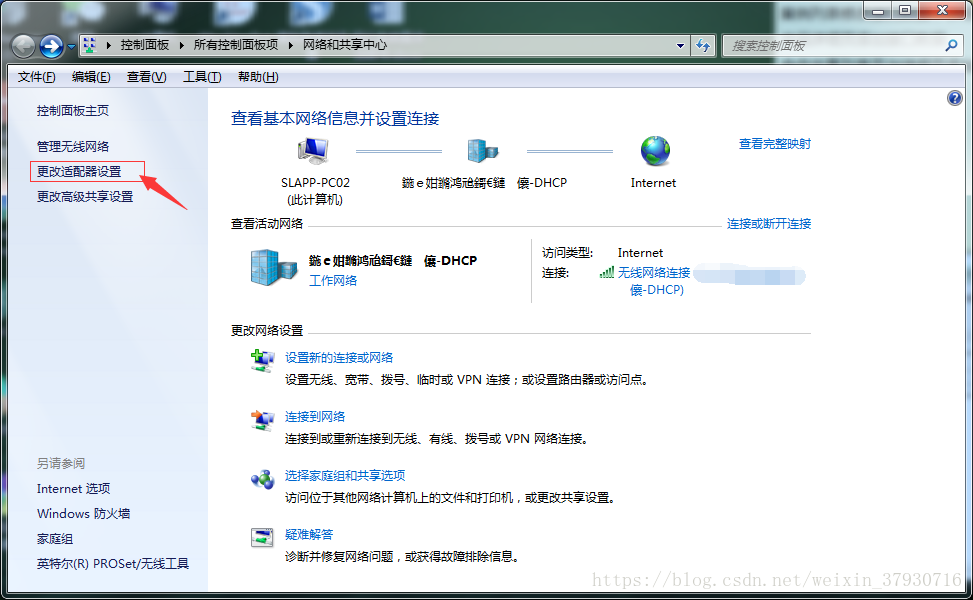Click the 连接到网络 icon
The height and width of the screenshot is (600, 973).
click(262, 420)
